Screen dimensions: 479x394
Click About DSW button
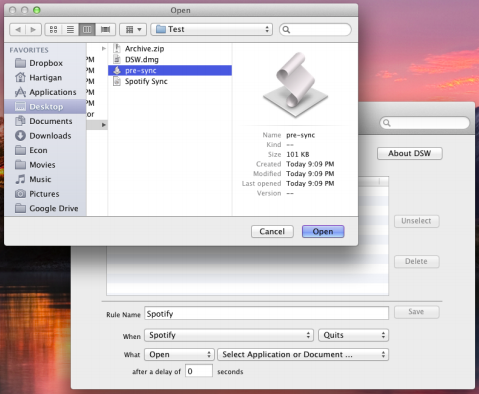(x=410, y=153)
